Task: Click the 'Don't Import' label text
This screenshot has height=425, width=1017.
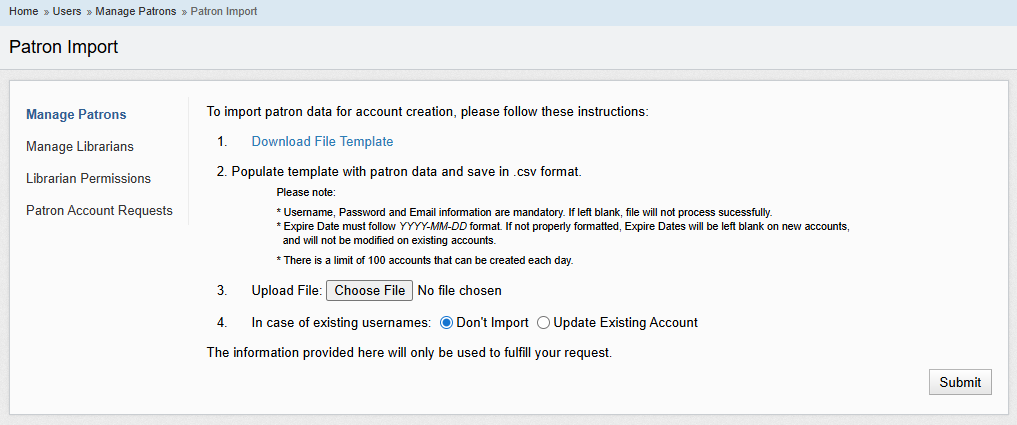Action: point(492,322)
